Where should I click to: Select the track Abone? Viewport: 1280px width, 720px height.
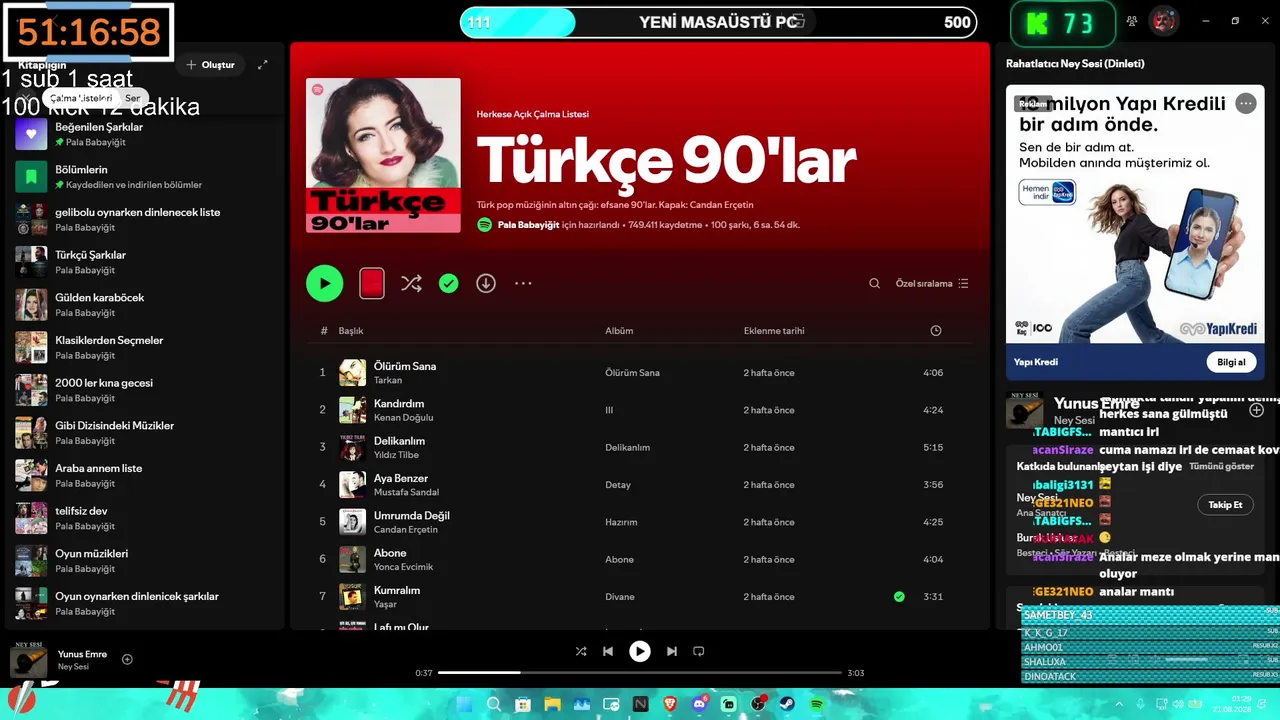(390, 553)
